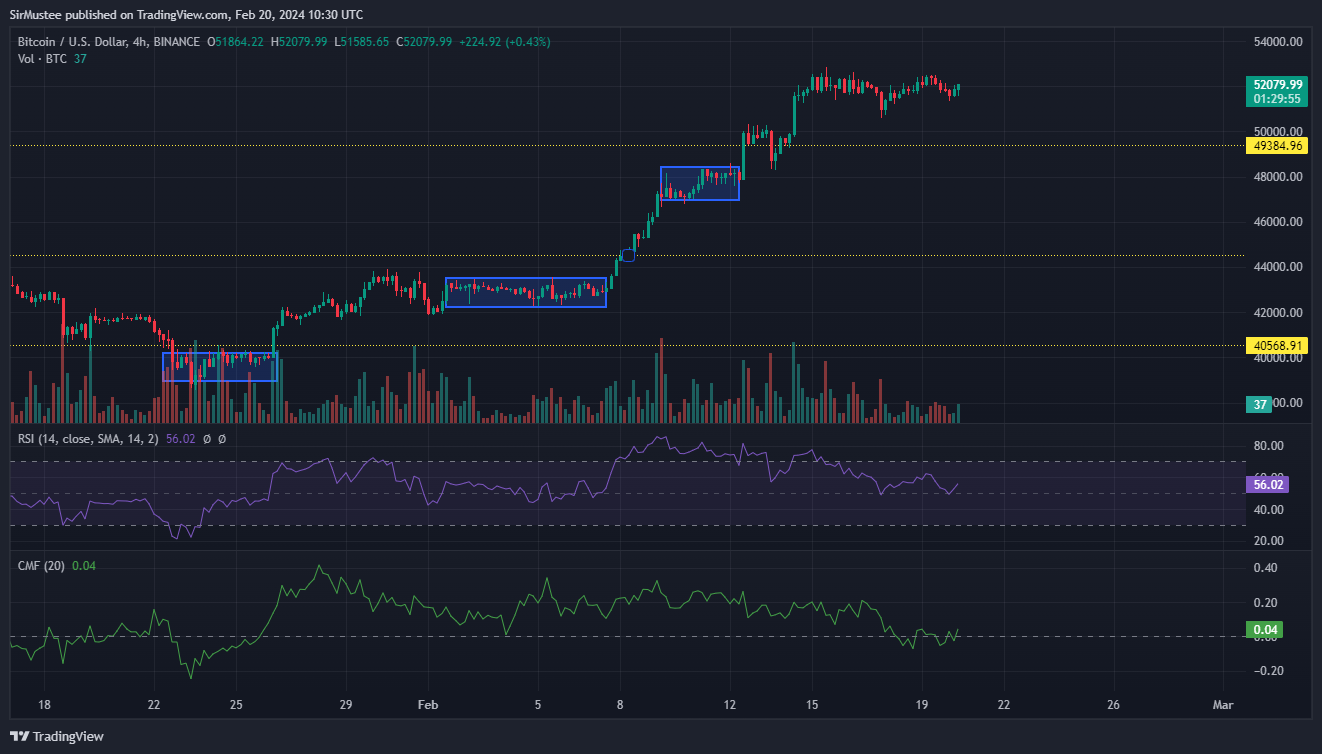
Task: Select the wide blue rectangle in early February
Action: (x=525, y=292)
